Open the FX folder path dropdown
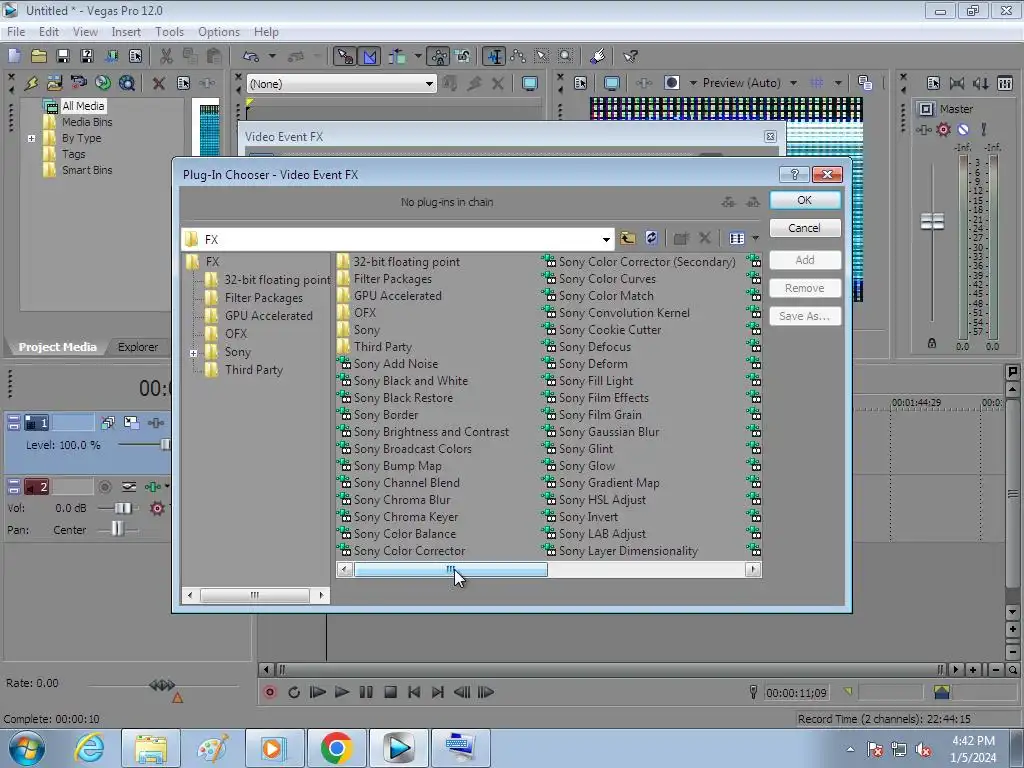The height and width of the screenshot is (768, 1024). [x=605, y=239]
